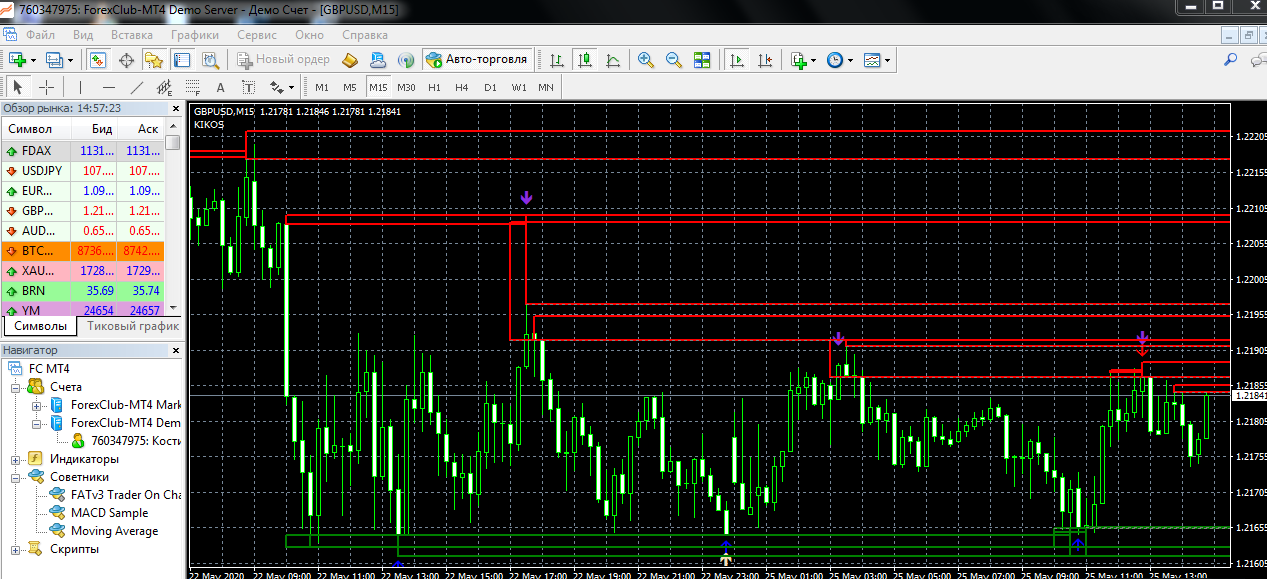Zoom out of the chart
This screenshot has height=579, width=1267.
click(x=674, y=60)
